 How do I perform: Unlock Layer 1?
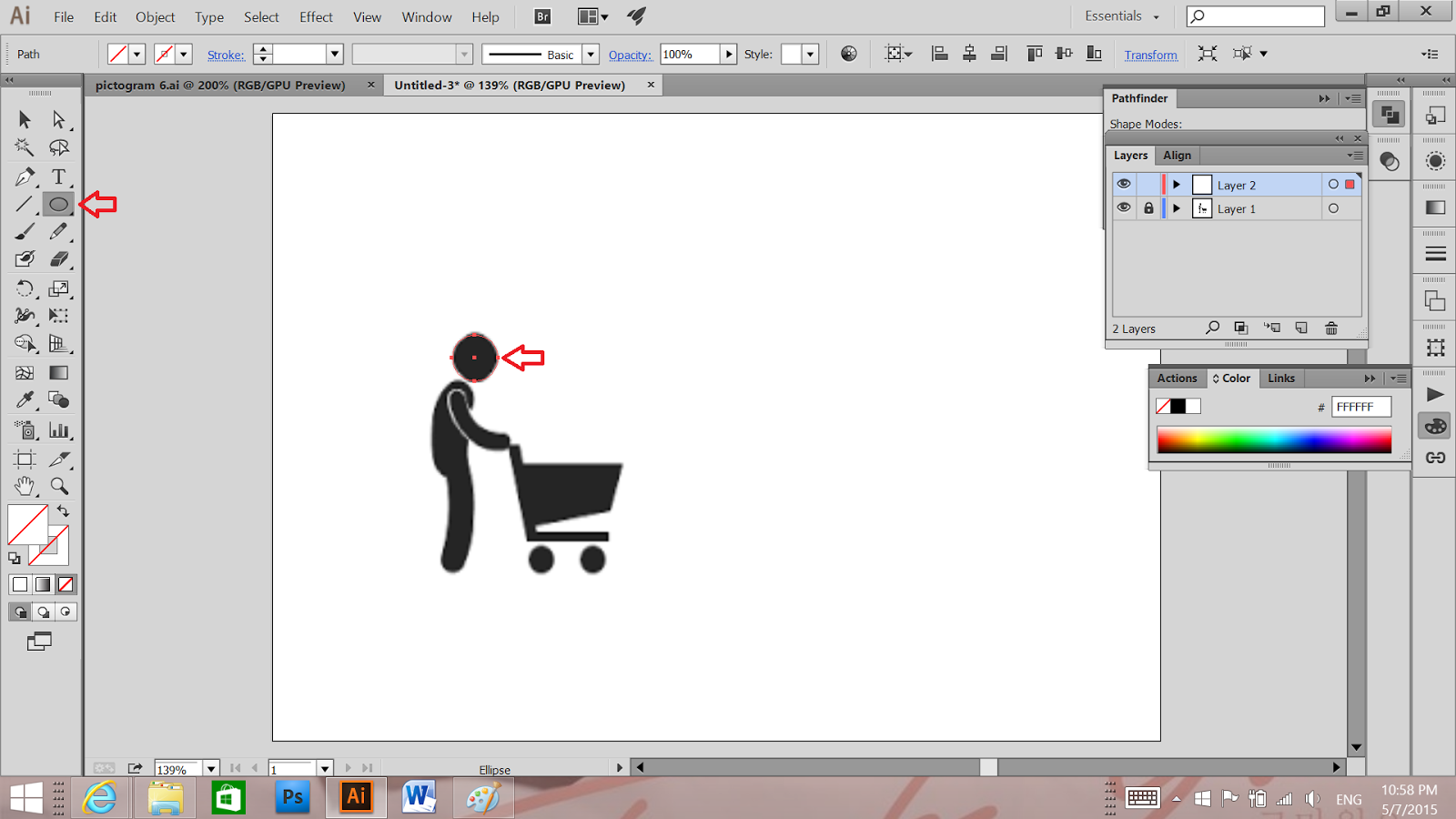pyautogui.click(x=1148, y=208)
